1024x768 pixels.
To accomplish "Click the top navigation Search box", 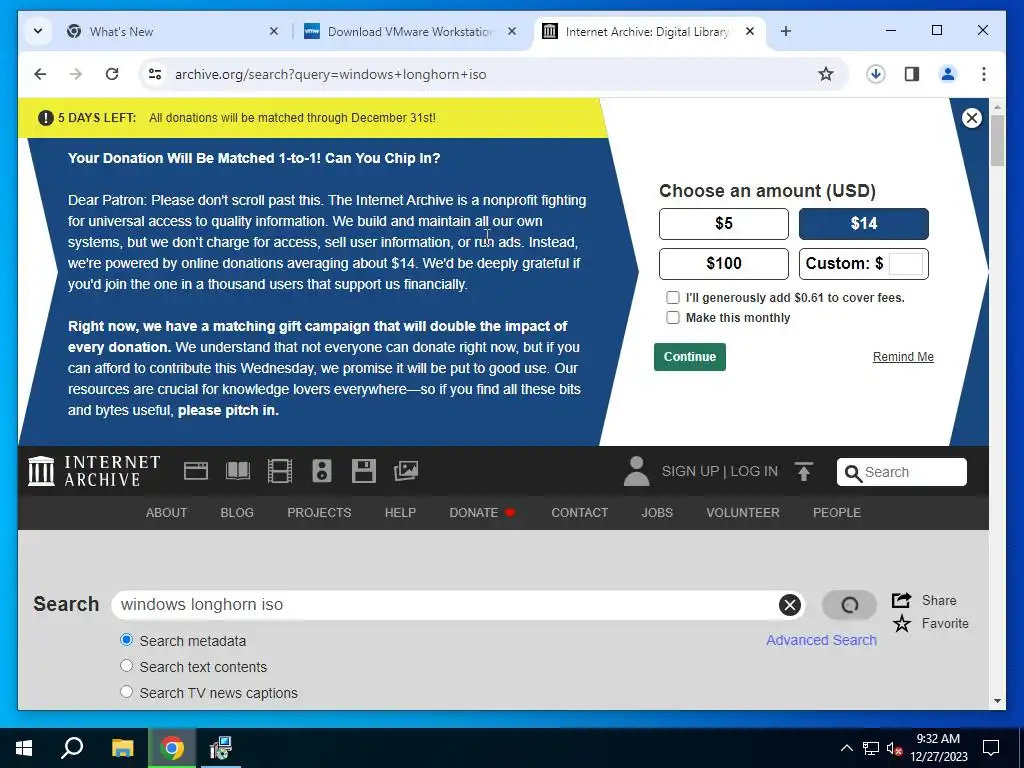I will (x=902, y=472).
